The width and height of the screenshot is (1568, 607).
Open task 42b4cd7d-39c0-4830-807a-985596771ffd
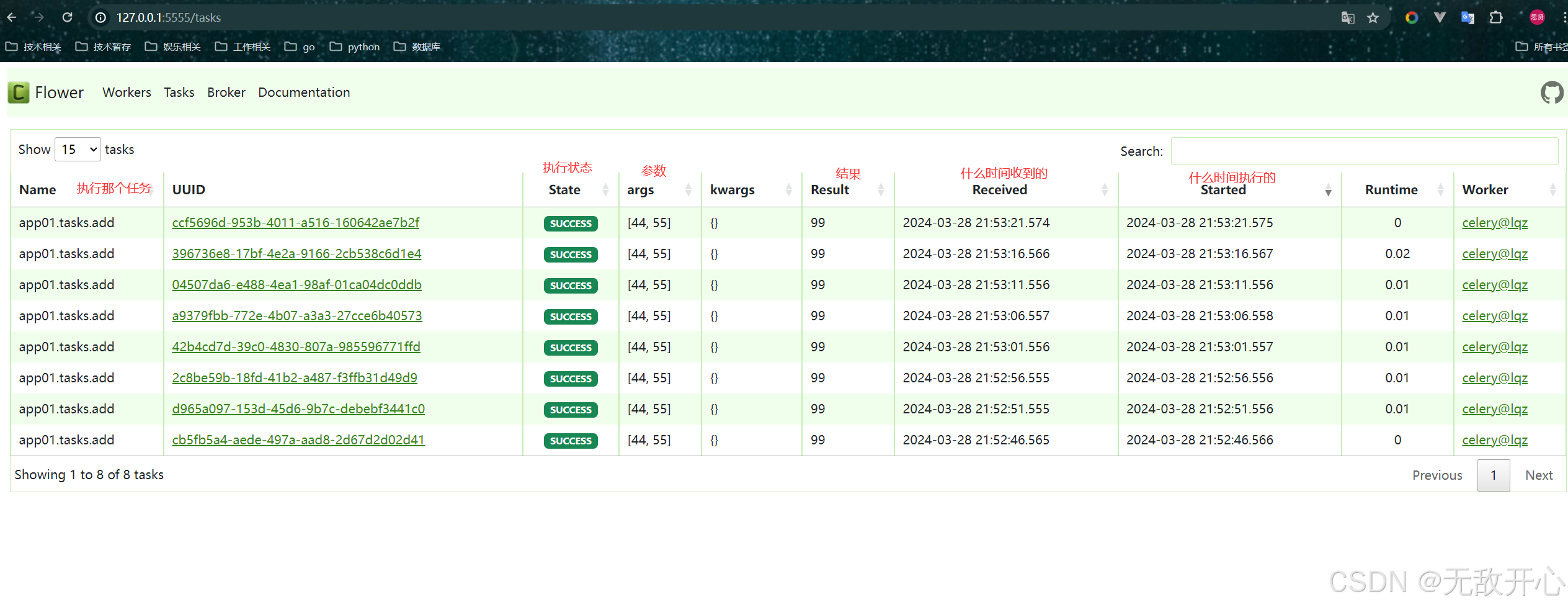click(296, 347)
